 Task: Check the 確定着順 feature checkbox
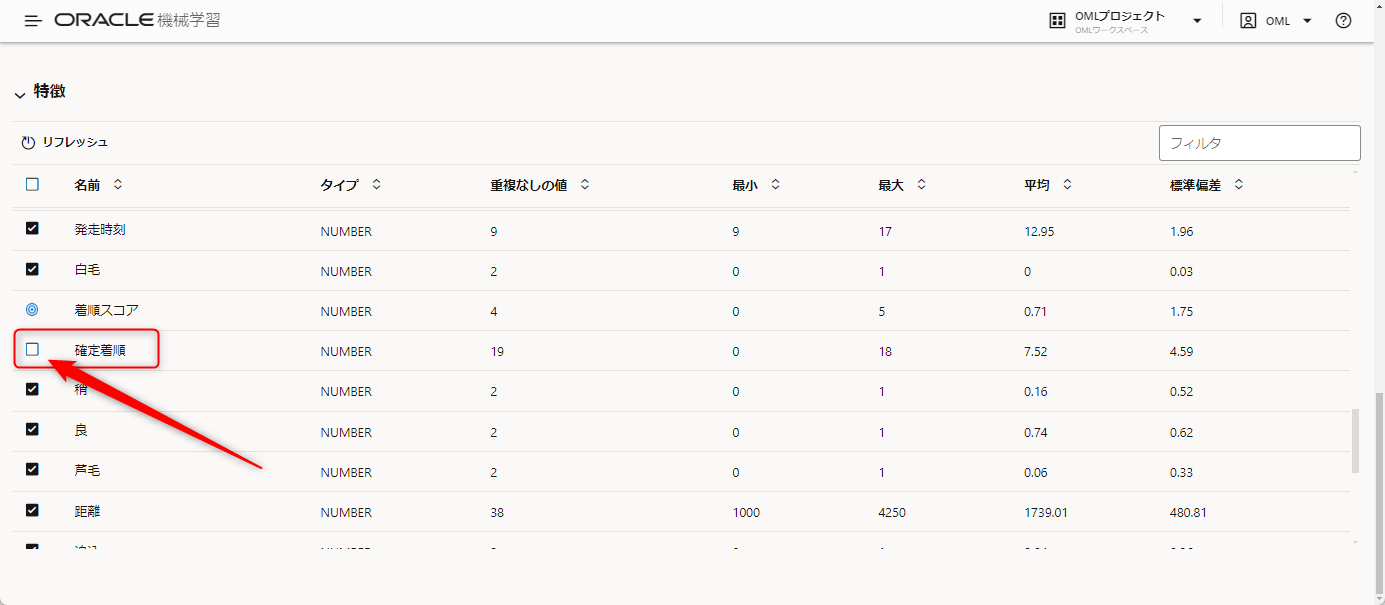pyautogui.click(x=32, y=349)
